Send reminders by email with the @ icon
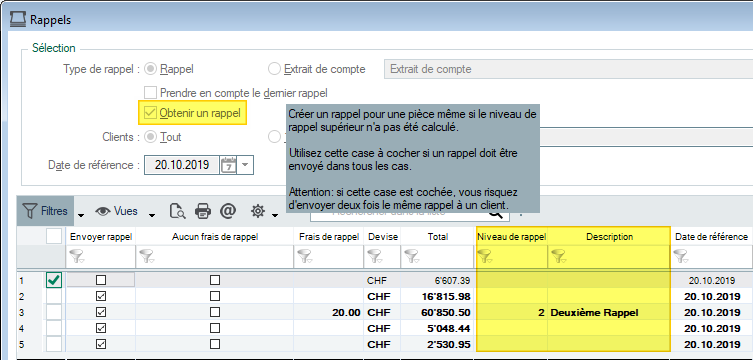Viewport: 753px width, 360px height. pos(228,211)
